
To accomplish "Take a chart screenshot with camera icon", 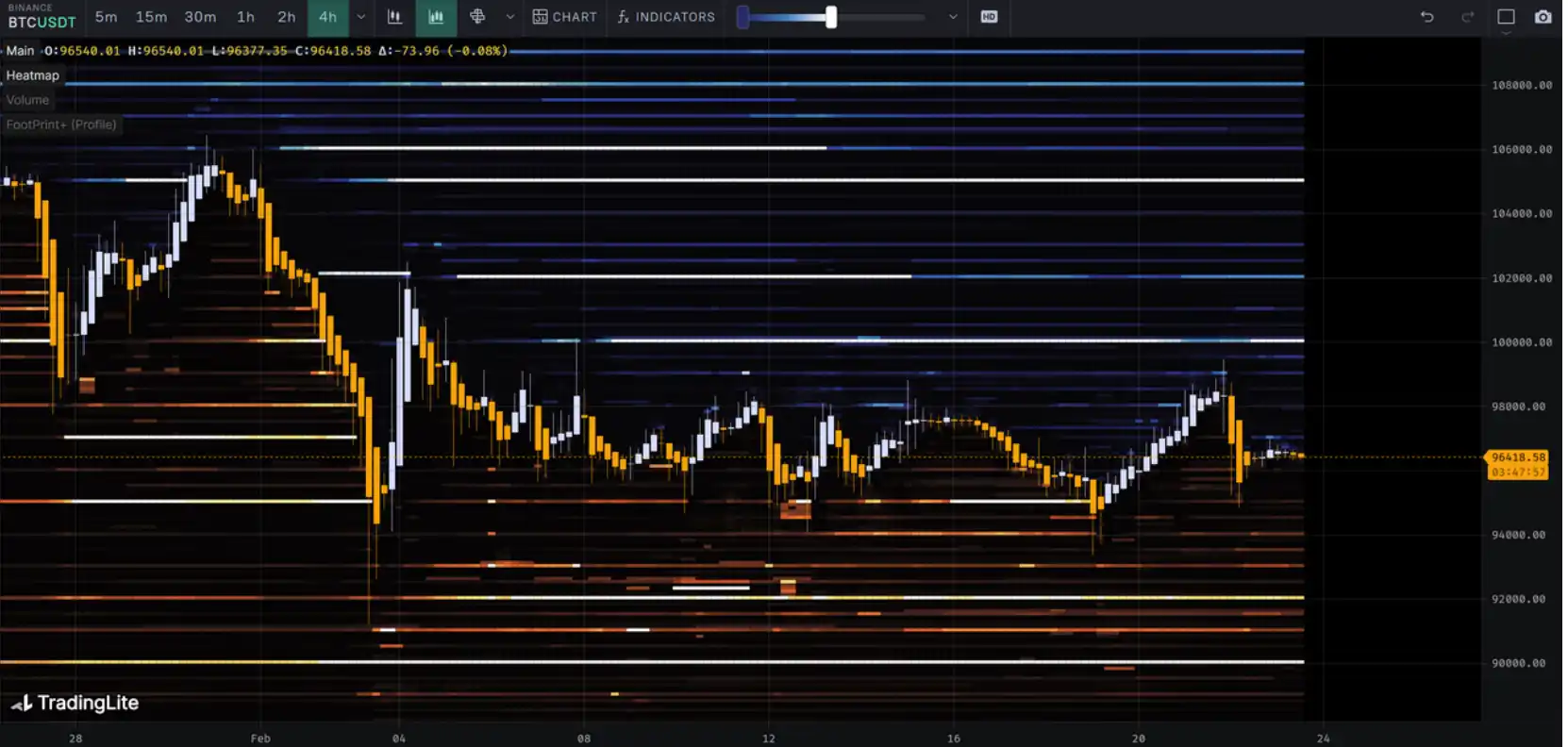I will click(1543, 17).
